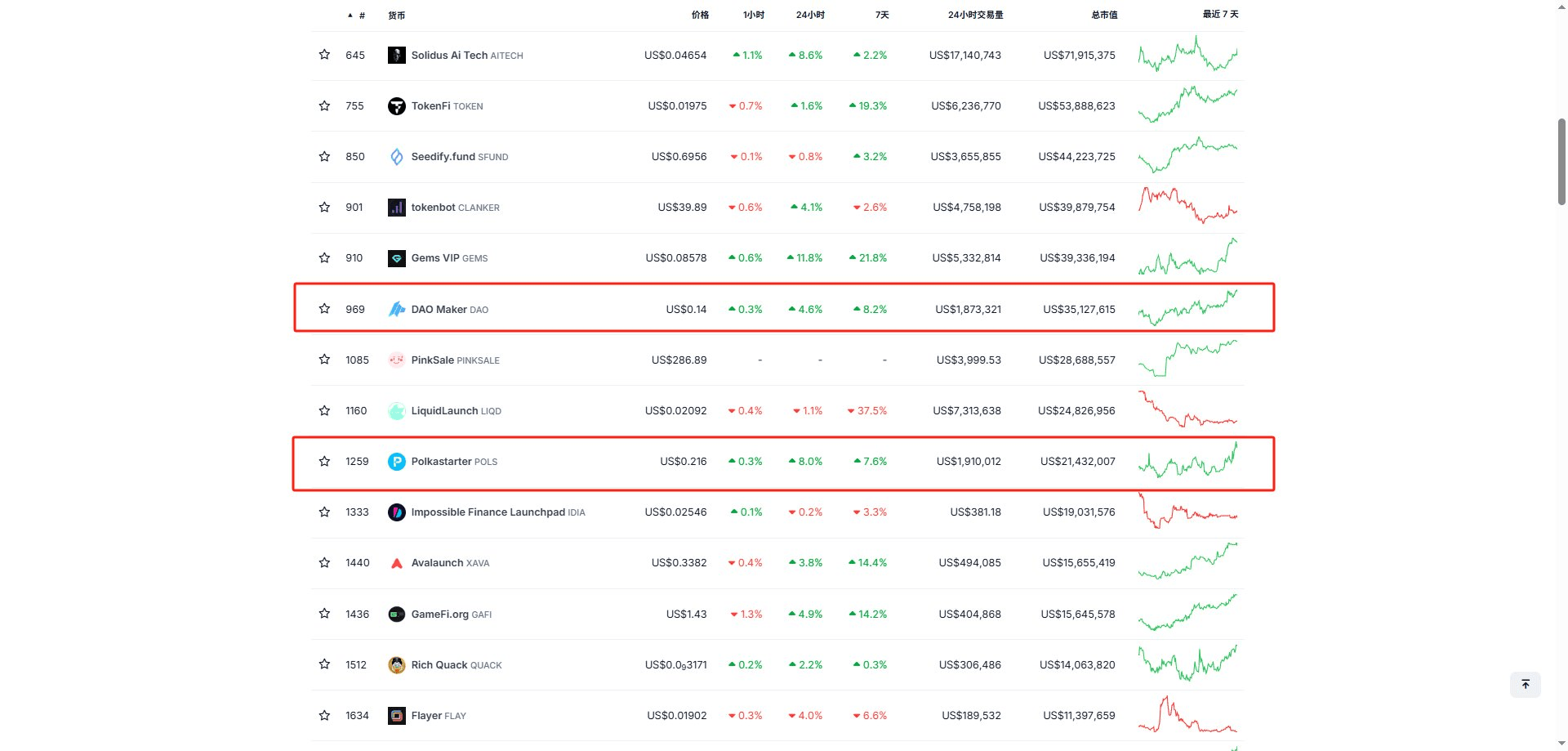Click Flayer logo icon
1568x751 pixels.
tap(397, 716)
